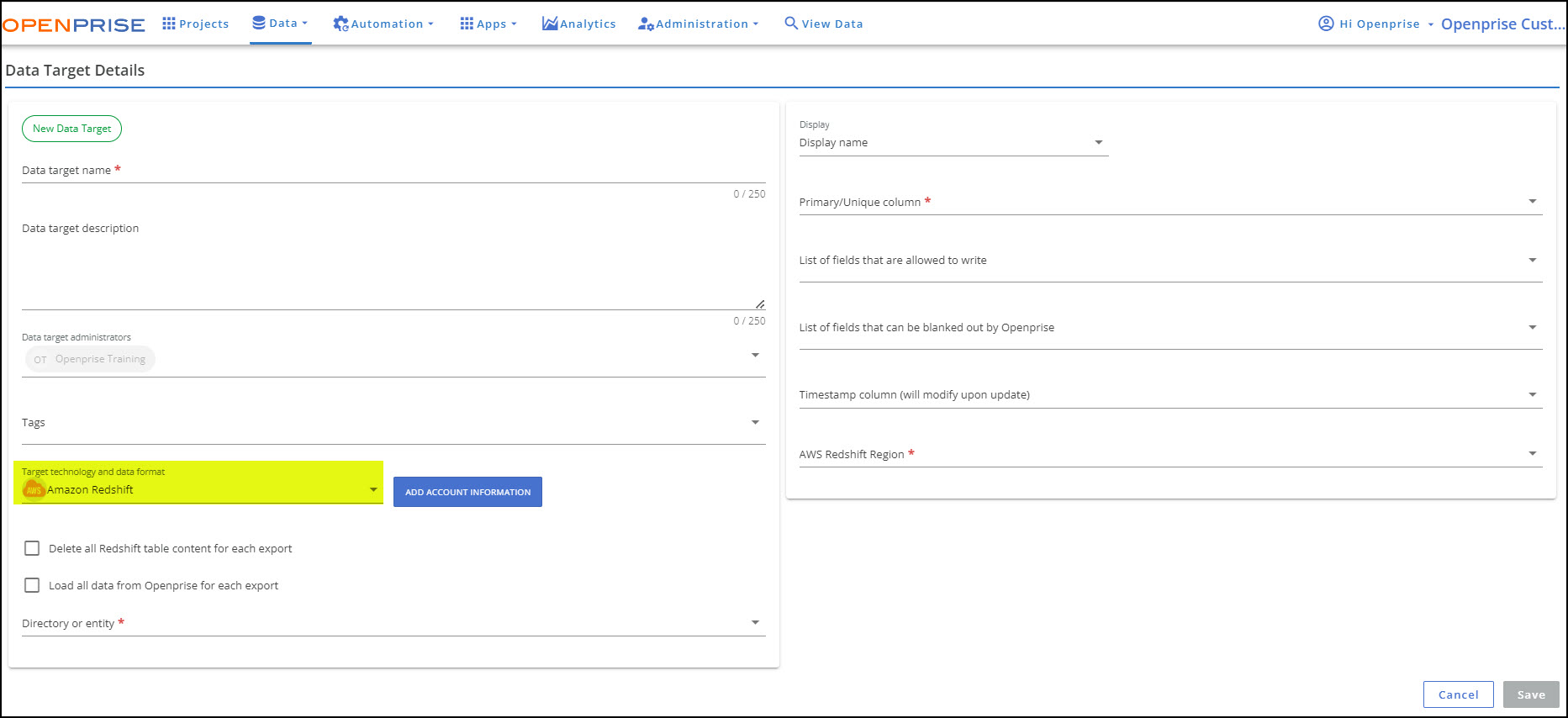Viewport: 1568px width, 718px height.
Task: Expand the Data target administrators dropdown
Action: click(755, 355)
